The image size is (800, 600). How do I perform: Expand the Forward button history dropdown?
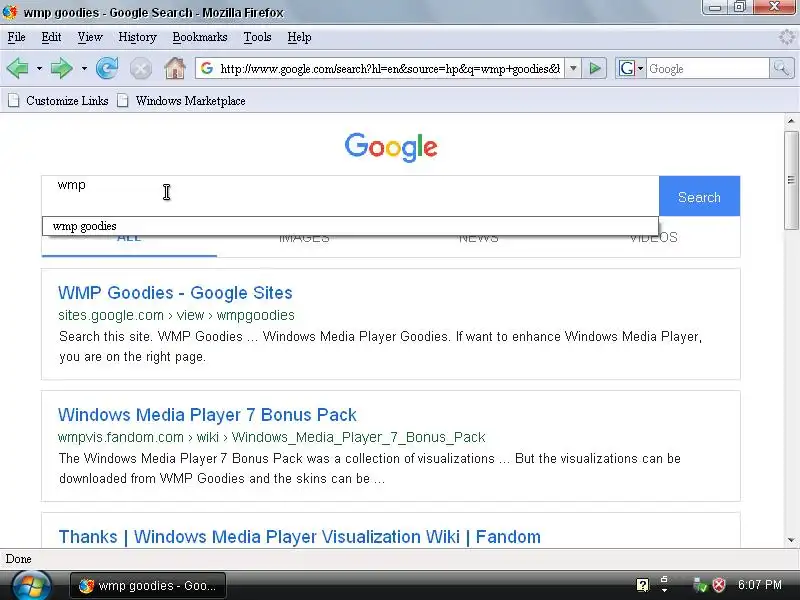(84, 68)
